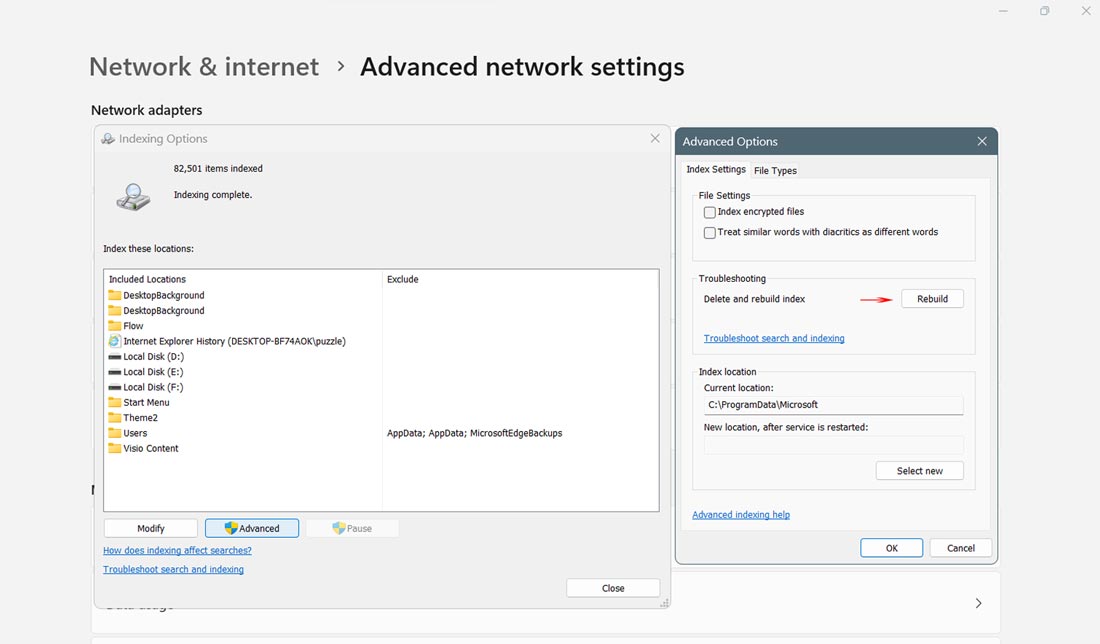Click the Indexing Options magnifier drive icon
Image resolution: width=1100 pixels, height=644 pixels.
132,195
